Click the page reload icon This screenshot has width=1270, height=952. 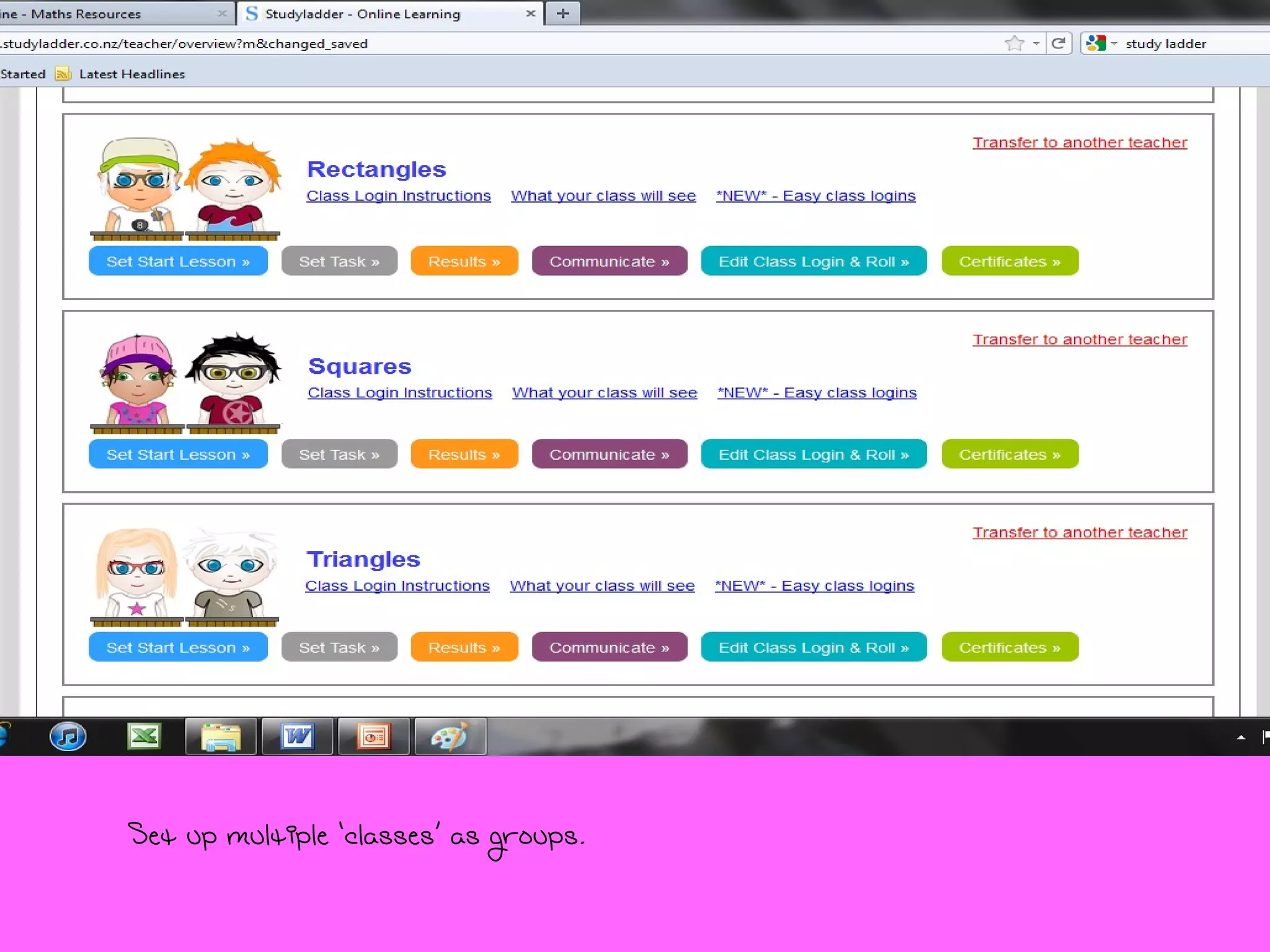pyautogui.click(x=1059, y=43)
